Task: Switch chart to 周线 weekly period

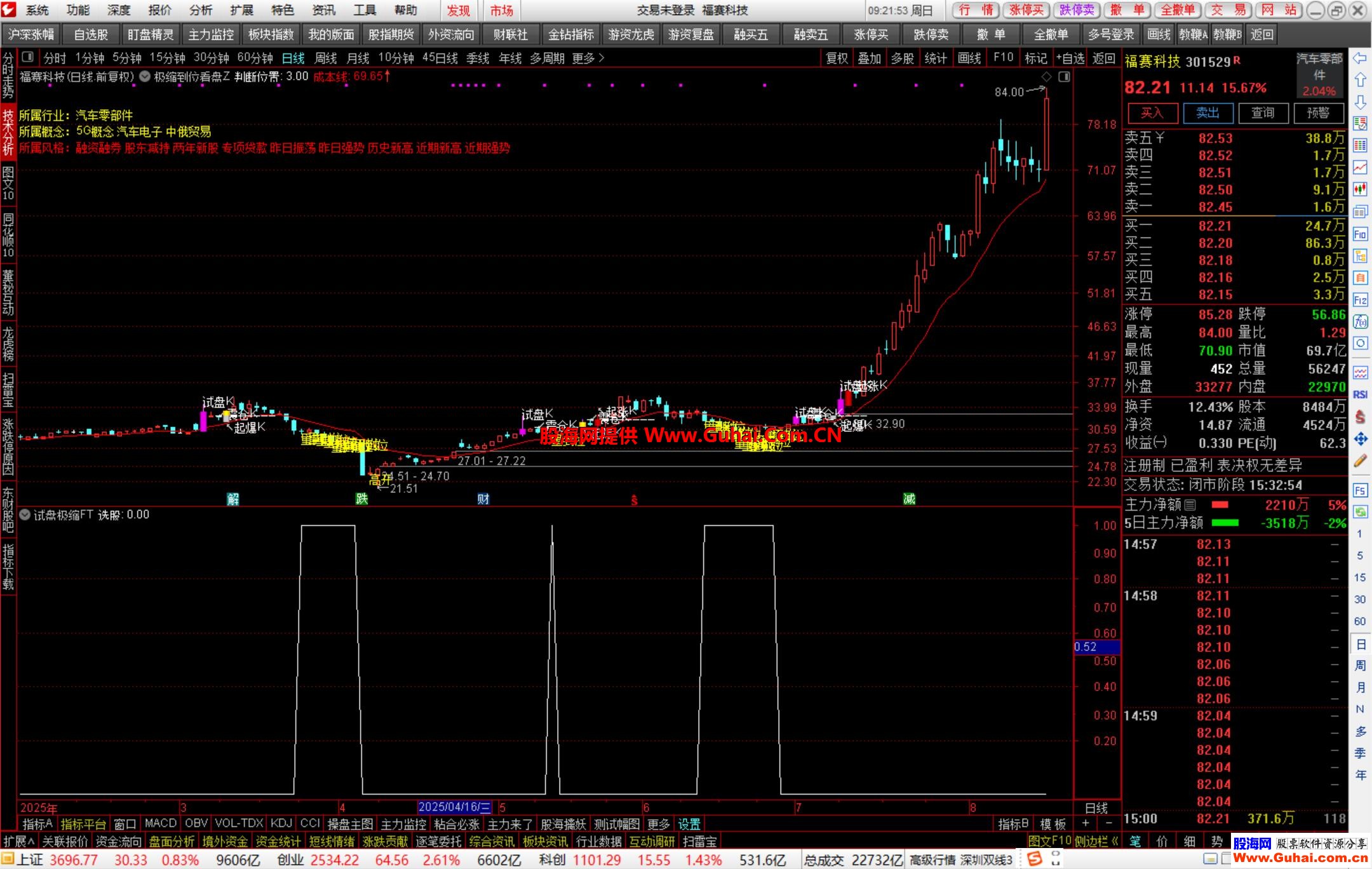Action: (326, 58)
